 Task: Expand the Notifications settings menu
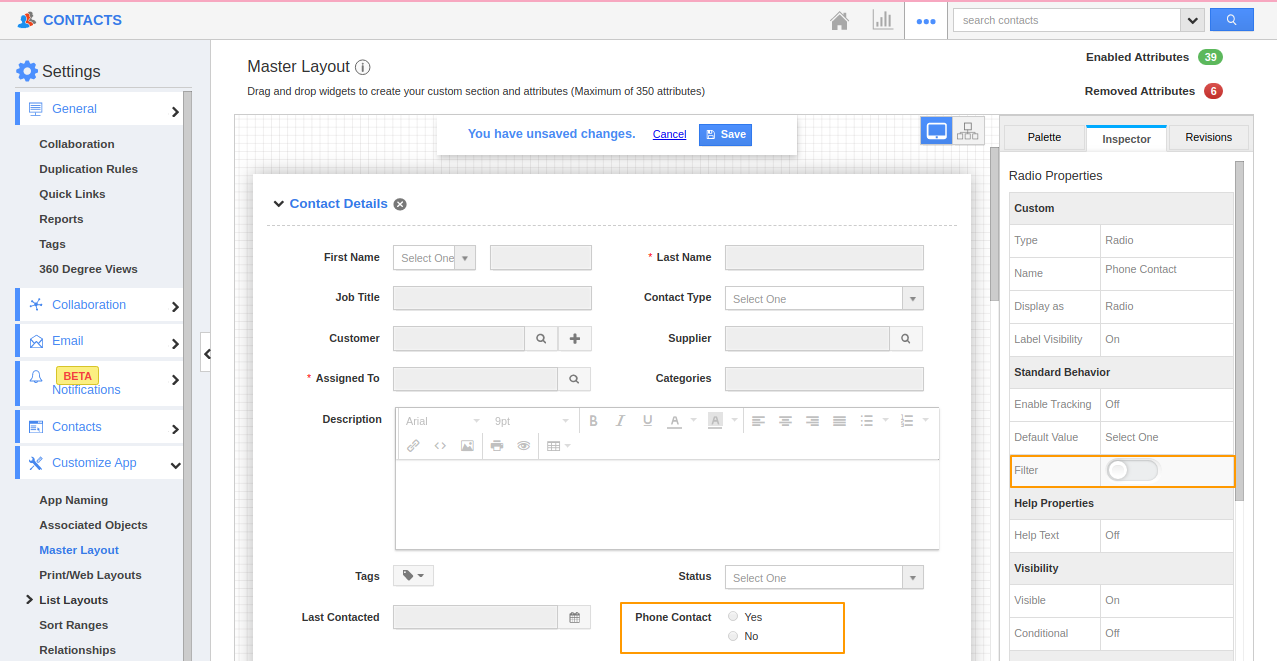[99, 383]
